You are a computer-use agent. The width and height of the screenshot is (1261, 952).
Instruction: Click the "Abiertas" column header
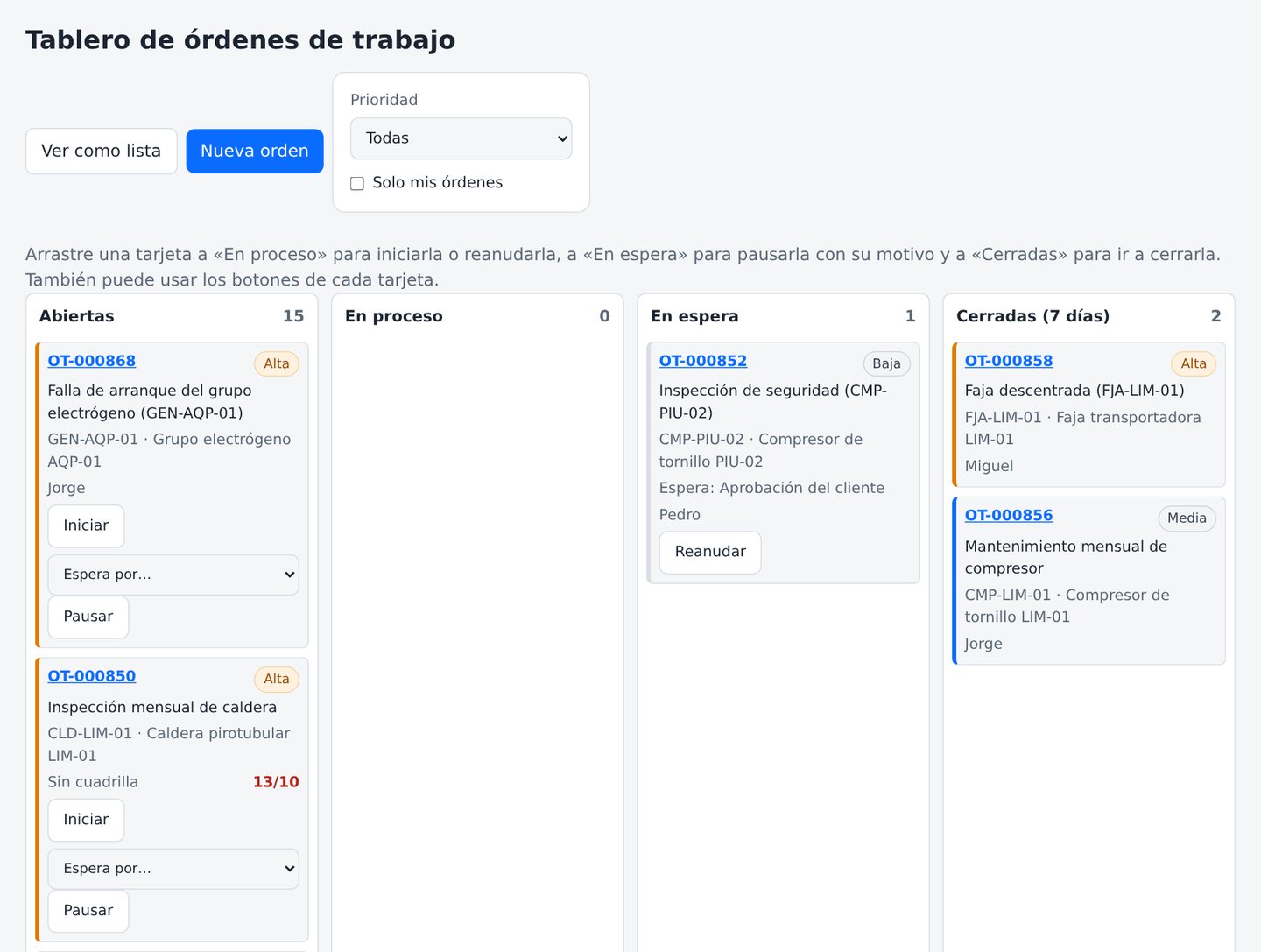77,316
